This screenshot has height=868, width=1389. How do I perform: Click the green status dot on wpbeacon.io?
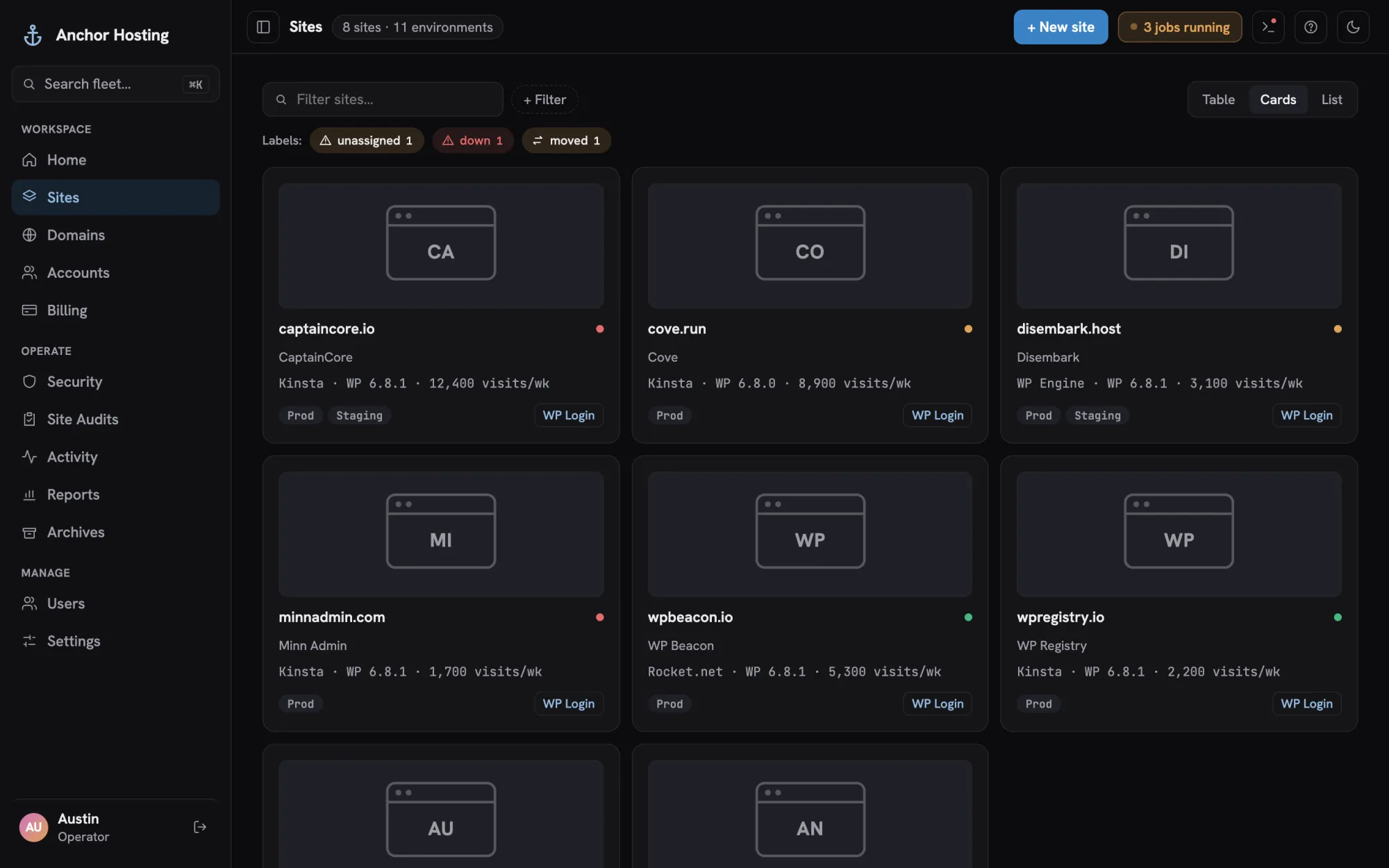[968, 617]
